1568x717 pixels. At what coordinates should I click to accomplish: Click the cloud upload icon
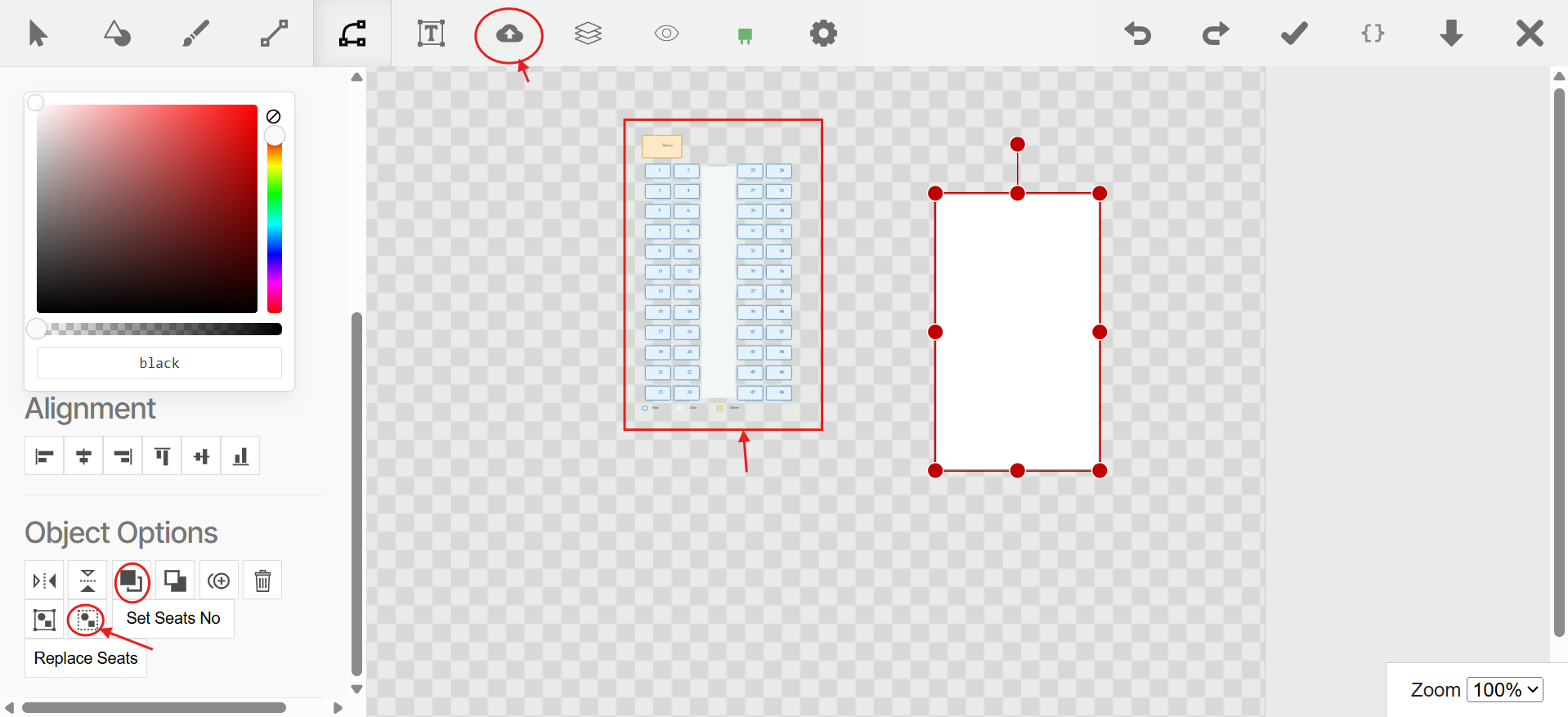click(509, 34)
